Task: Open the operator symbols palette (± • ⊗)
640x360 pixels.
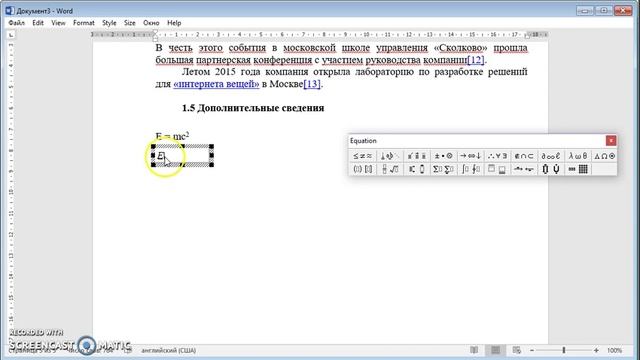Action: (443, 156)
